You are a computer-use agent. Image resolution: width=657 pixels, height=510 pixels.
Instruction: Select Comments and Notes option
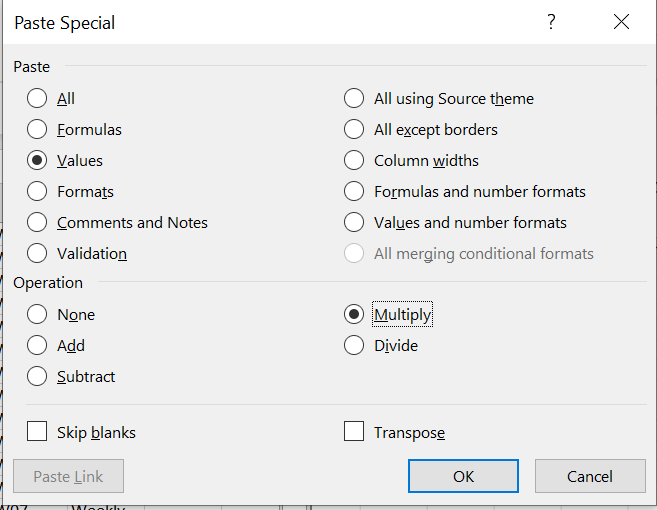click(38, 222)
